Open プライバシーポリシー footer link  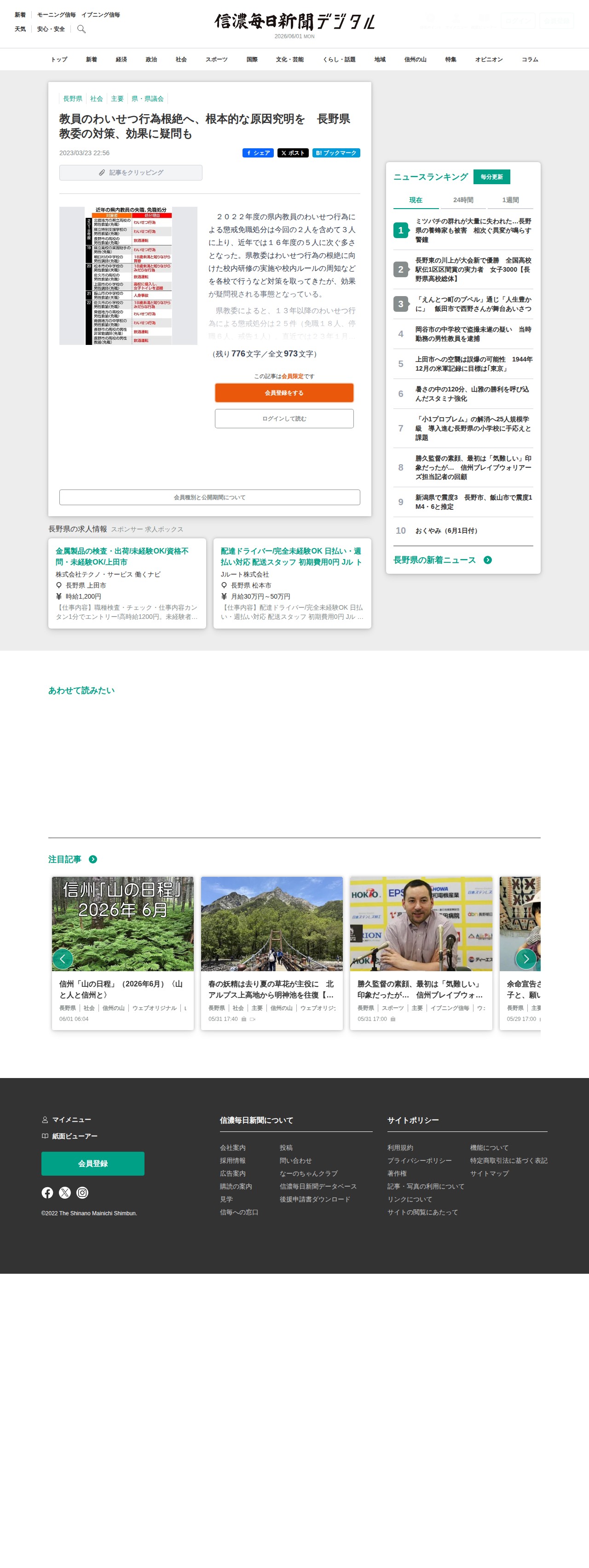tap(419, 1160)
